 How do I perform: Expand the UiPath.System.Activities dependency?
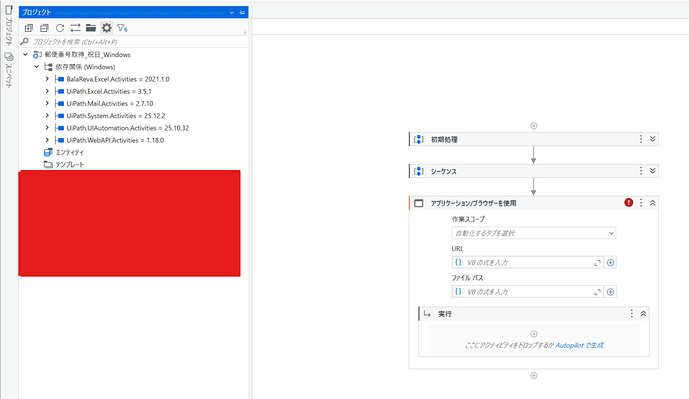47,116
